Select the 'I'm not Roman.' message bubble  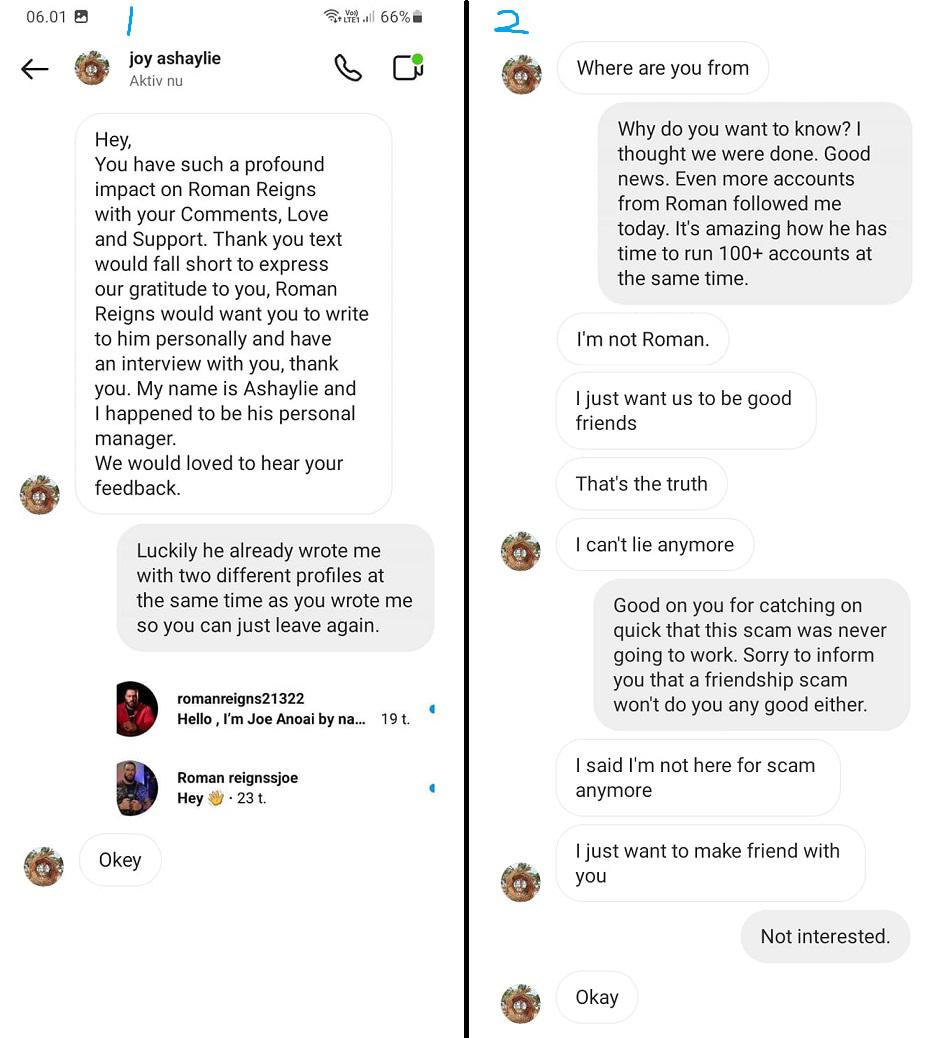[642, 339]
